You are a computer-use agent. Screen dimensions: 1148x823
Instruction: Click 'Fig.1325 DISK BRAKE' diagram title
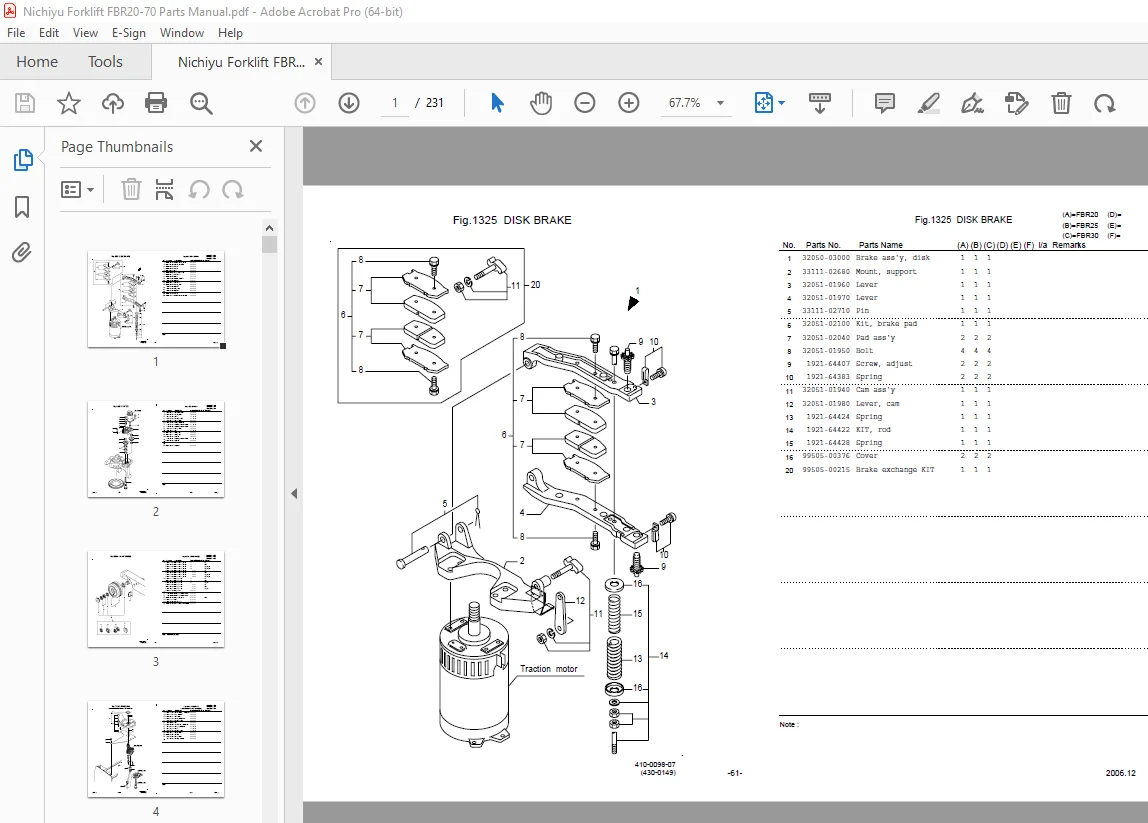click(512, 220)
